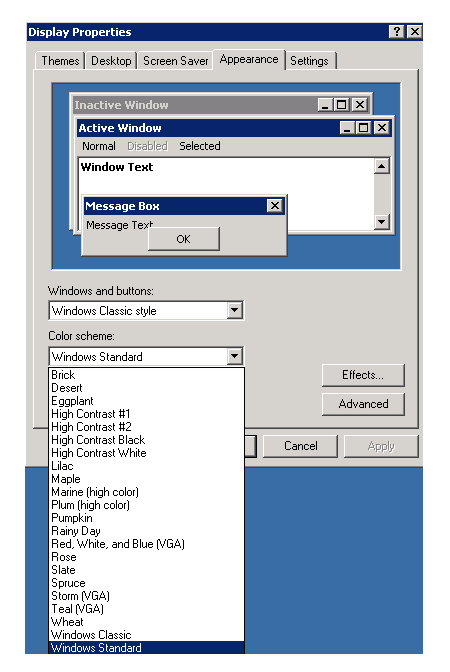The image size is (450, 672).
Task: Click the Advanced button
Action: click(363, 404)
